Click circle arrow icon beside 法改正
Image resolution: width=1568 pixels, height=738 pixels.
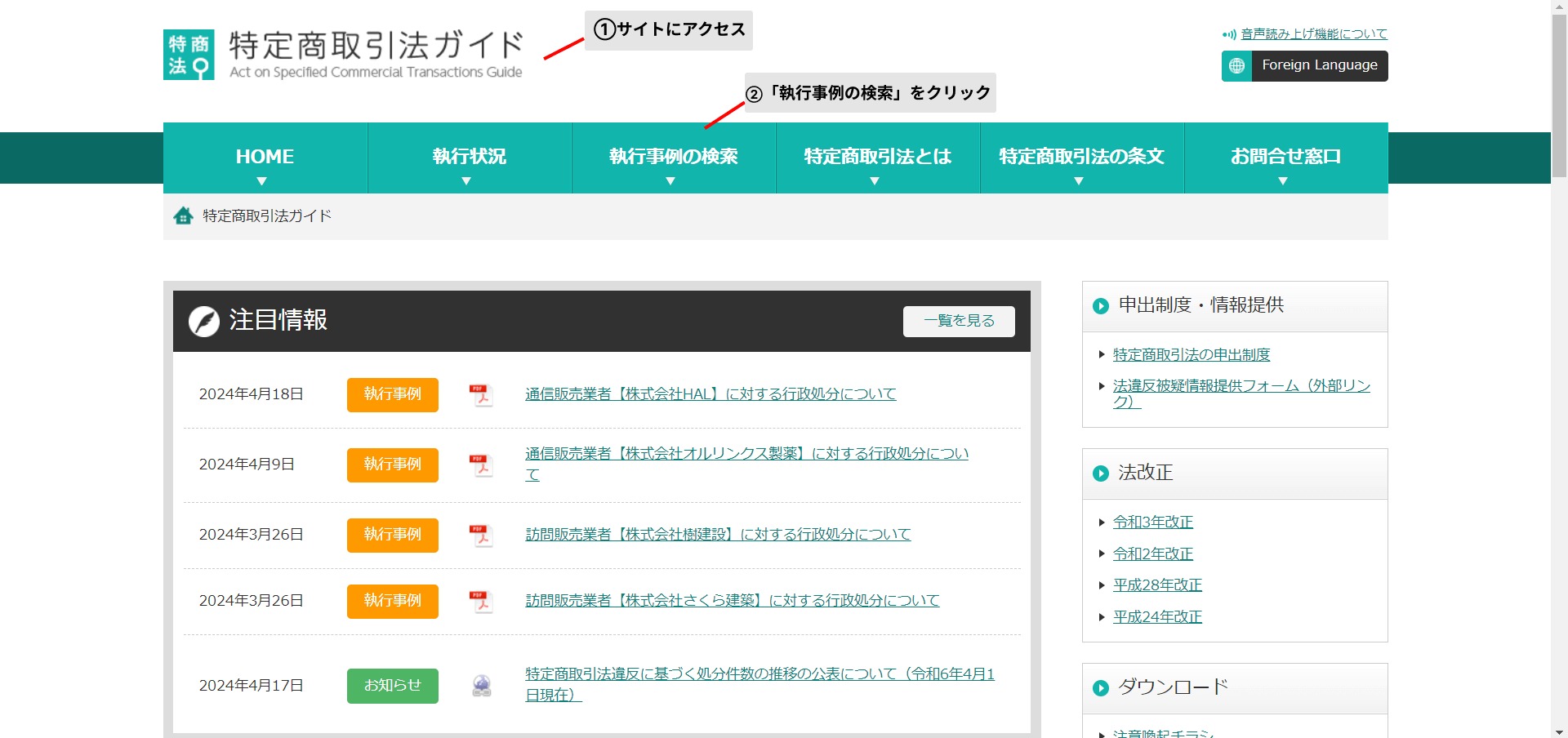pos(1101,473)
